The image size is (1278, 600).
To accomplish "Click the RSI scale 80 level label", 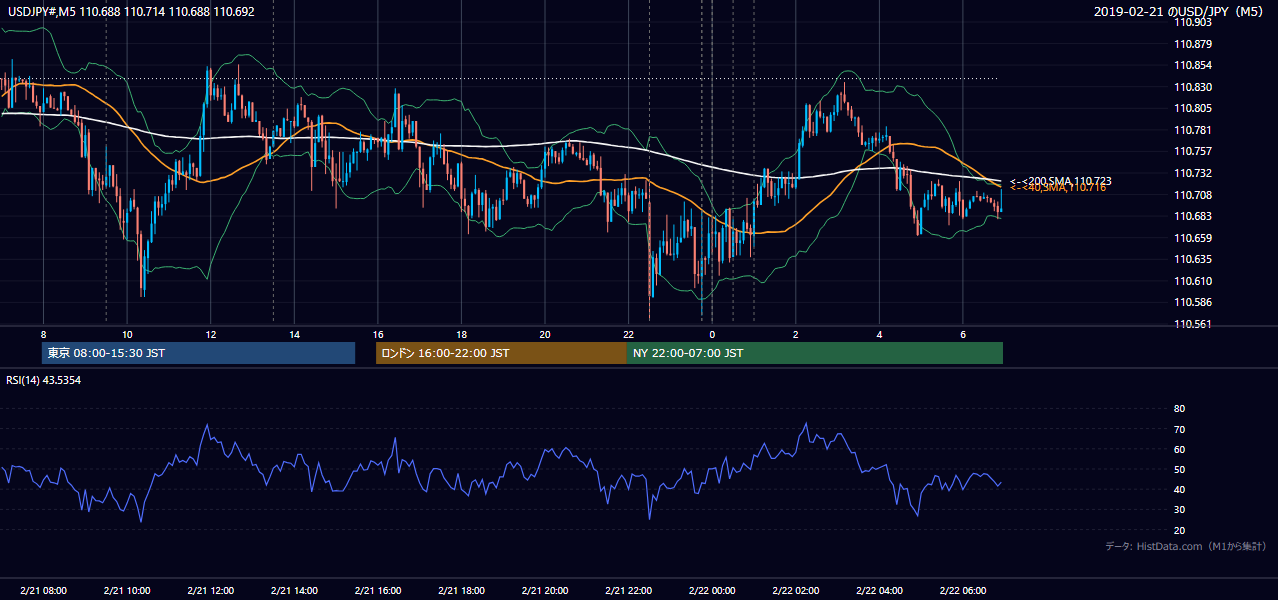I will coord(1180,409).
